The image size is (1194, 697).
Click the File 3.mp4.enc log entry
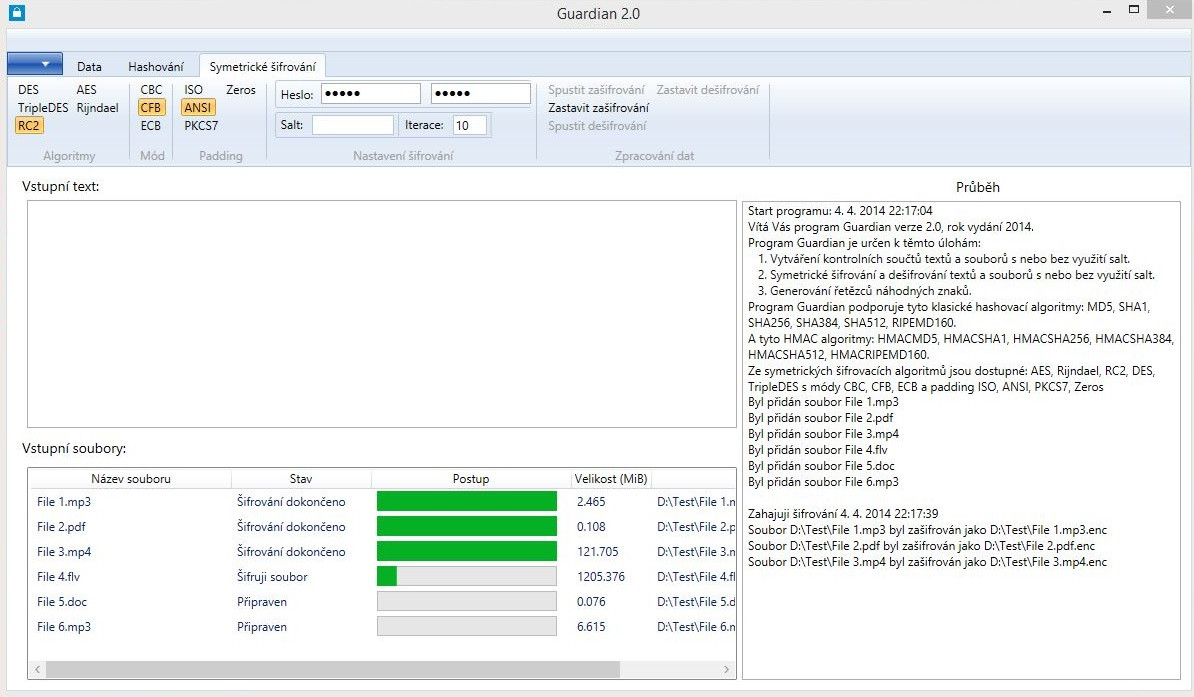pyautogui.click(x=927, y=562)
